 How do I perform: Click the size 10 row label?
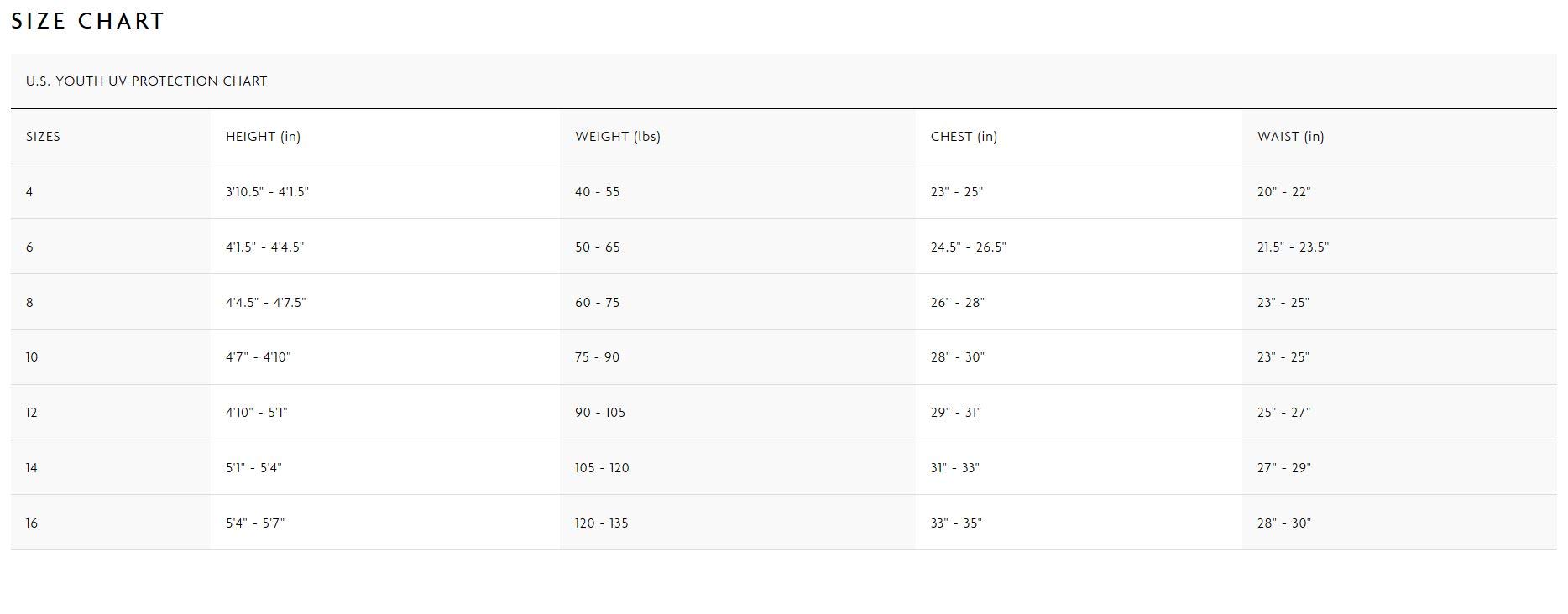click(x=32, y=357)
